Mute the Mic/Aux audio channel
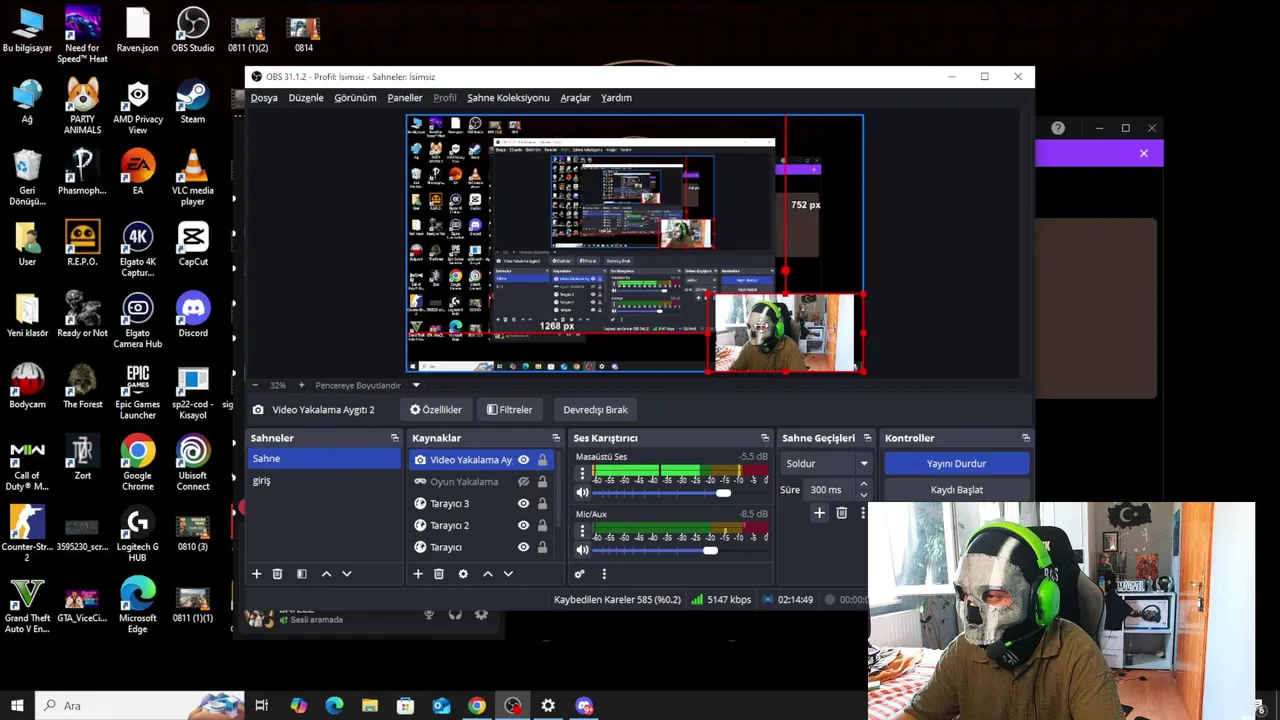1280x720 pixels. (x=582, y=550)
